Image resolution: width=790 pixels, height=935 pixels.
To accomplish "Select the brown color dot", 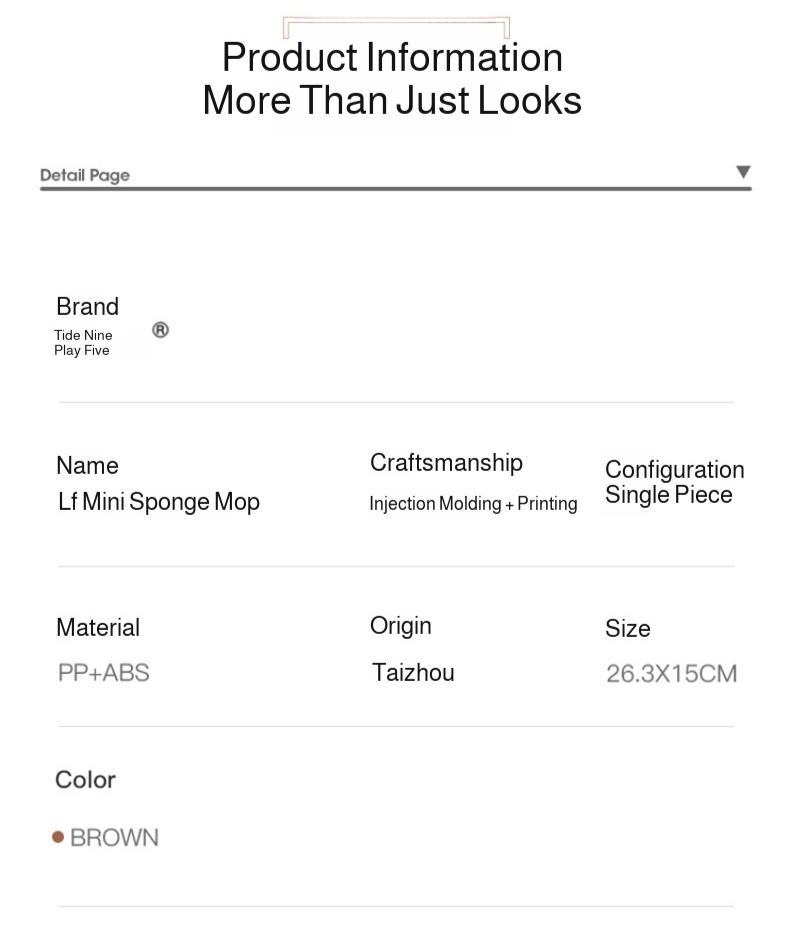I will [x=58, y=837].
